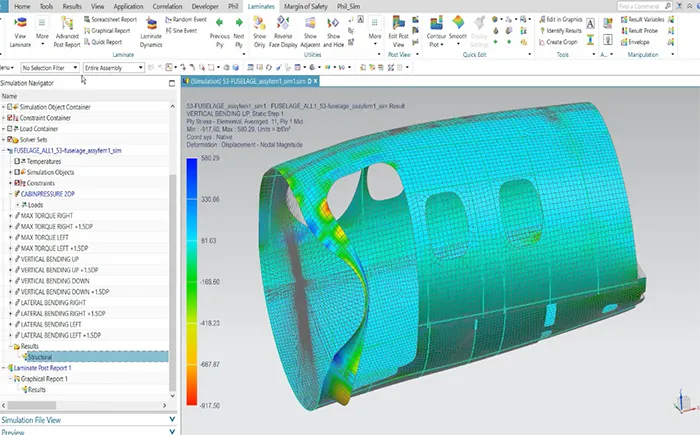Start a Sine Event
This screenshot has width=700, height=435.
181,31
